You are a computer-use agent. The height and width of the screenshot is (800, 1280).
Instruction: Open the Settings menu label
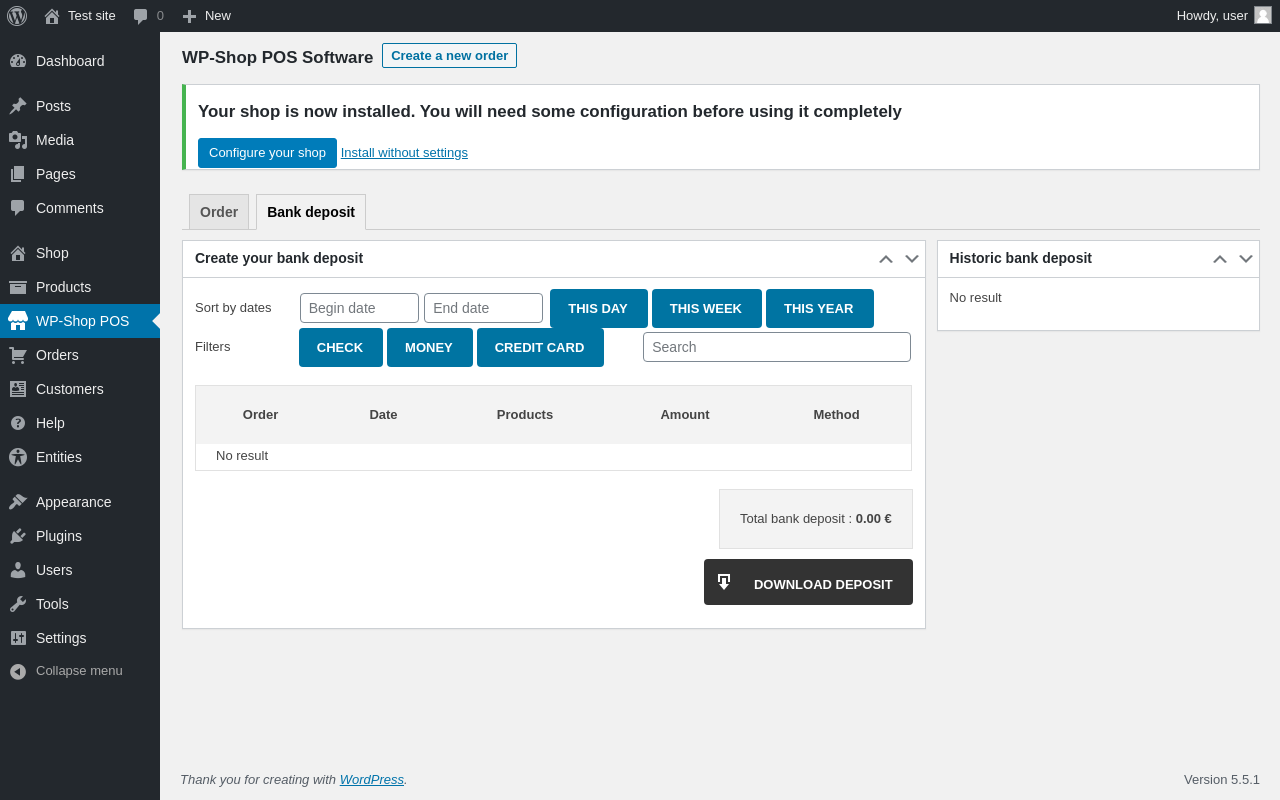click(61, 638)
